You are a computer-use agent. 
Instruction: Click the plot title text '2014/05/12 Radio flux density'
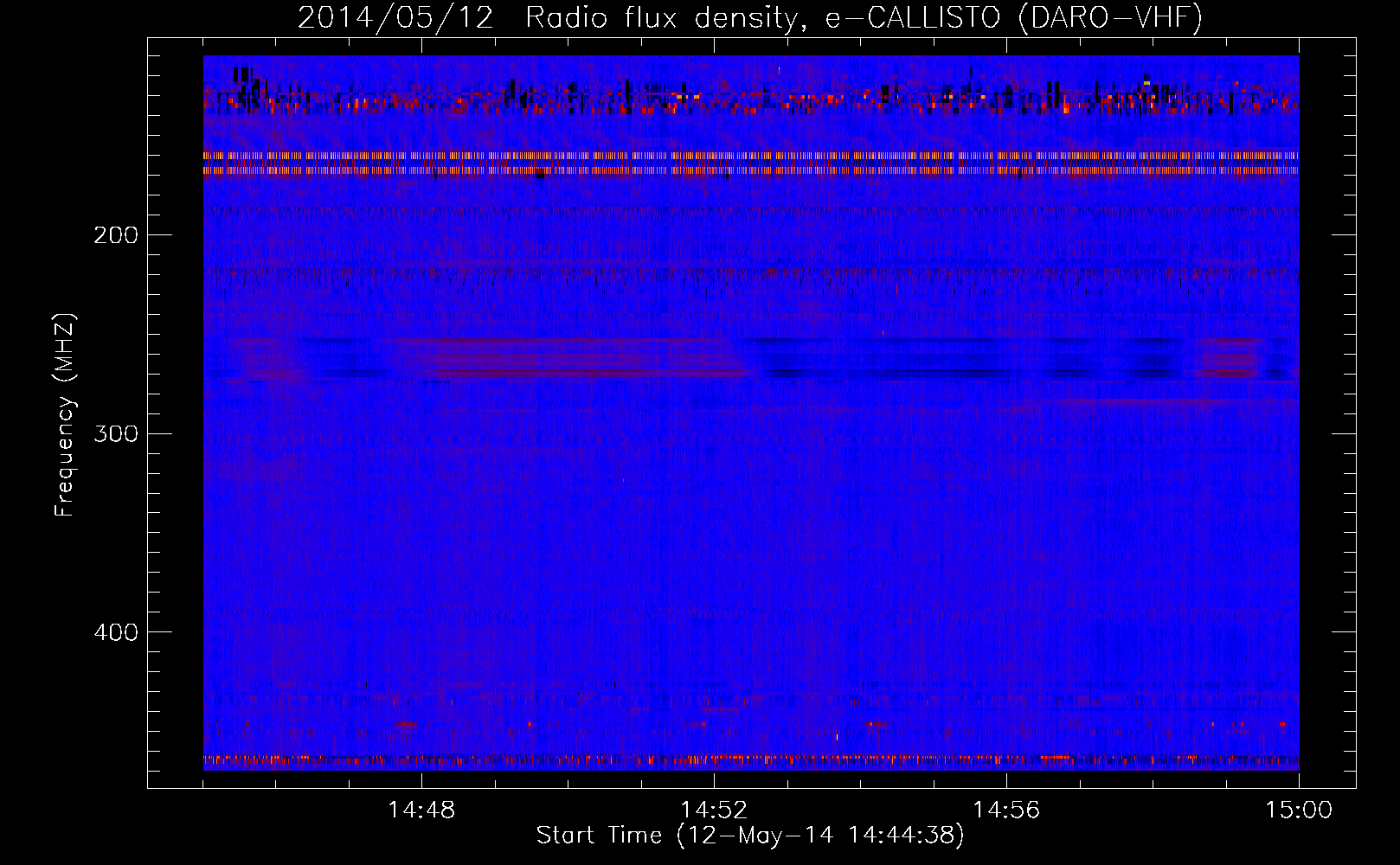coord(551,18)
